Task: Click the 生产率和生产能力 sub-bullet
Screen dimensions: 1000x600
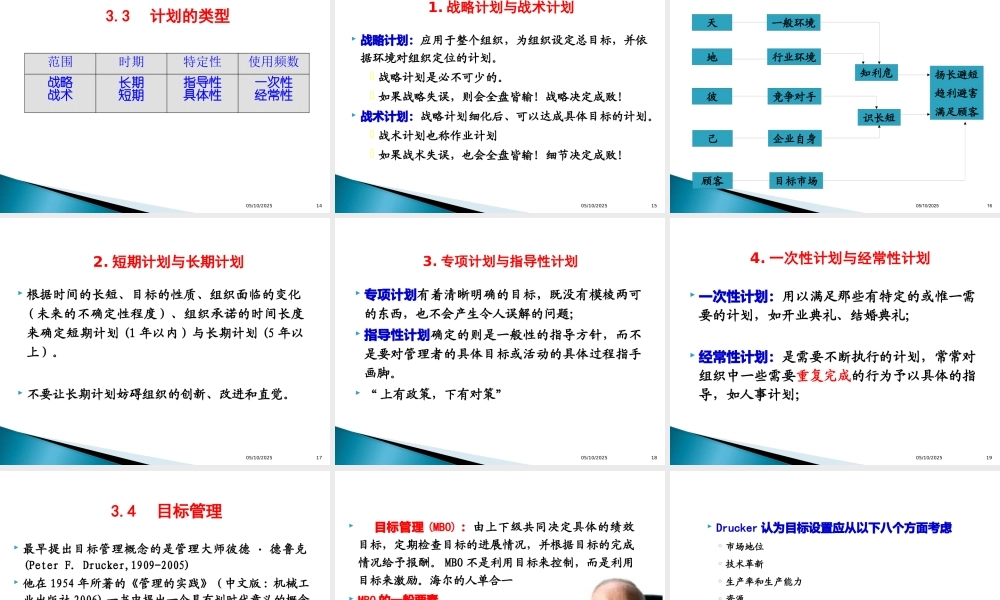Action: tap(763, 582)
